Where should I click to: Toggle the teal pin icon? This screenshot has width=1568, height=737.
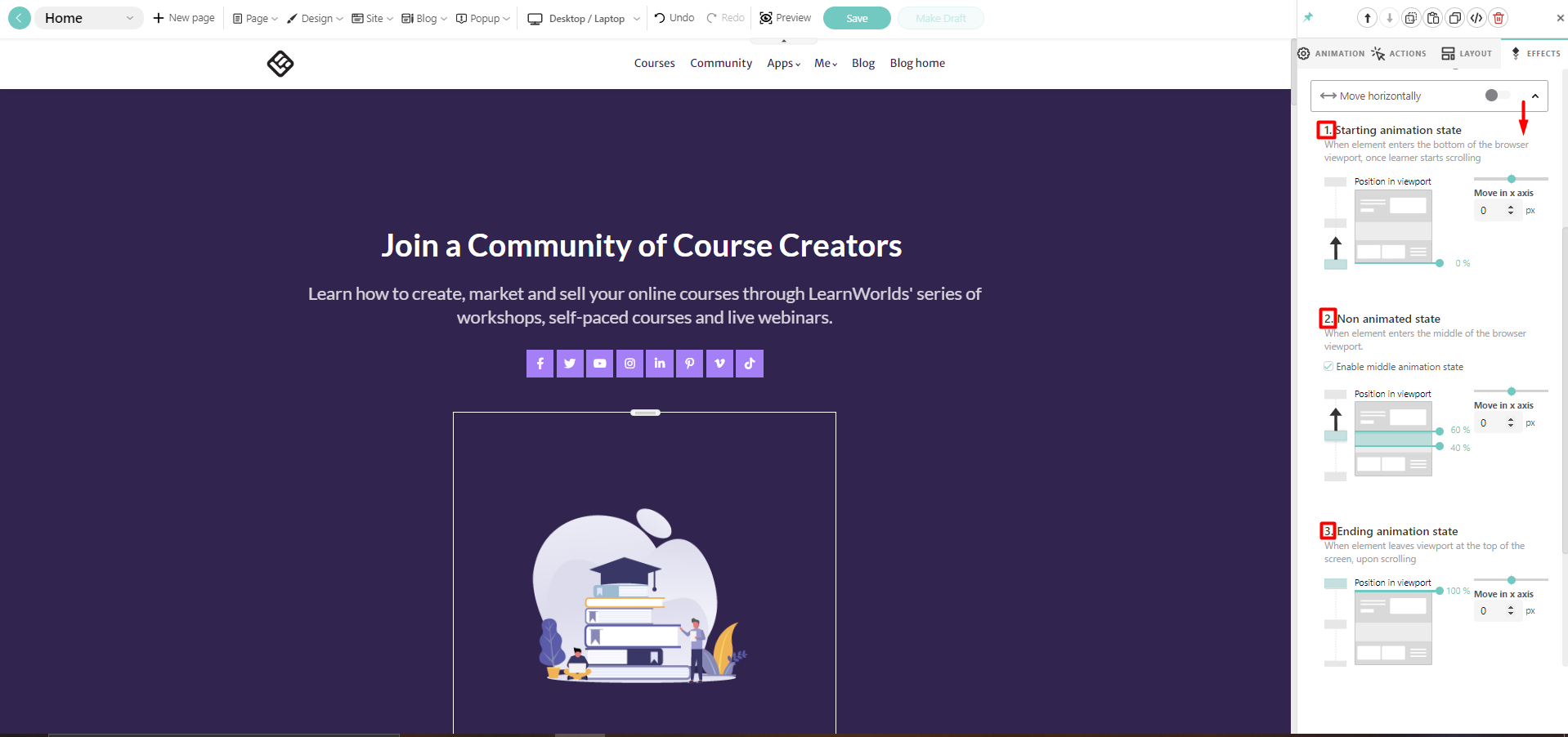pyautogui.click(x=1309, y=16)
